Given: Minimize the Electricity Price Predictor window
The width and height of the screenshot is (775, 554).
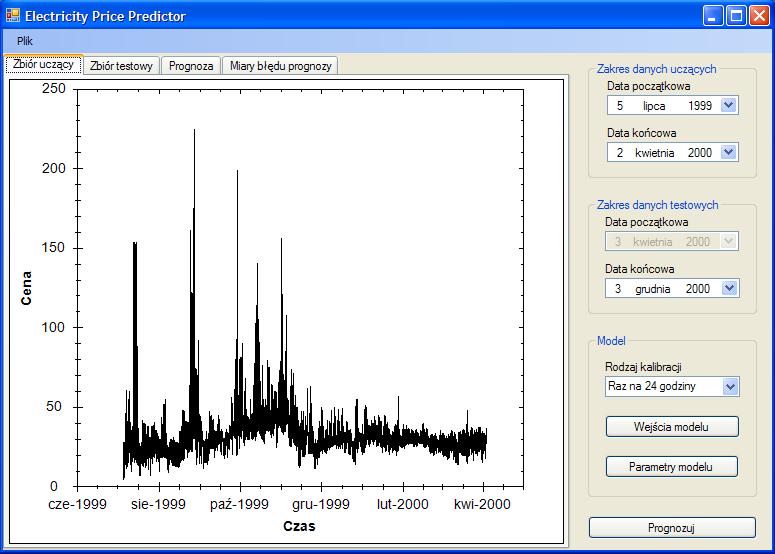Looking at the screenshot, I should click(712, 16).
